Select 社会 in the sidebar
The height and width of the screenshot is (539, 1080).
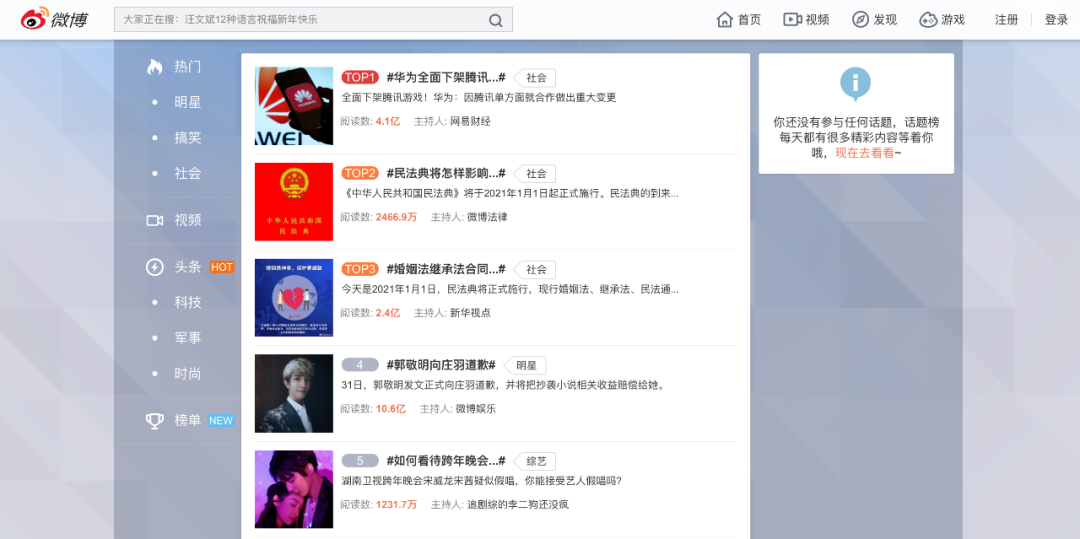point(187,173)
